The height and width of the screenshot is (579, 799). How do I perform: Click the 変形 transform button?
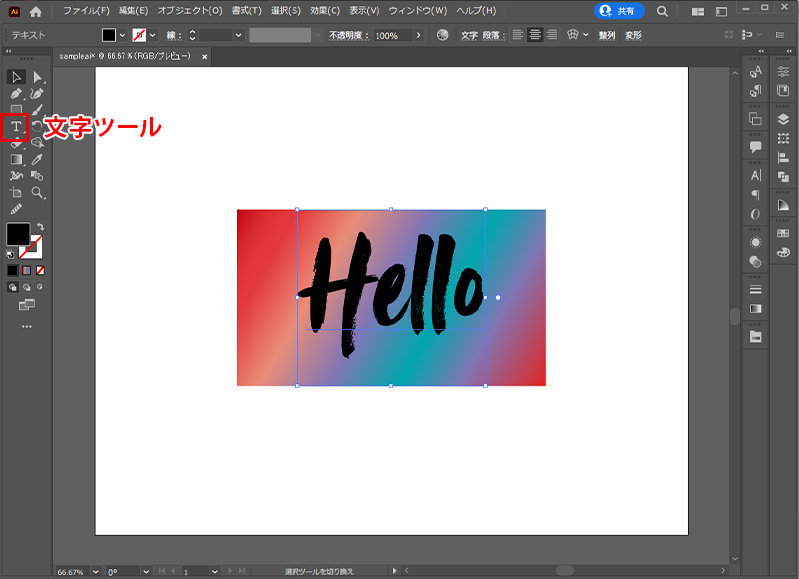tap(633, 35)
